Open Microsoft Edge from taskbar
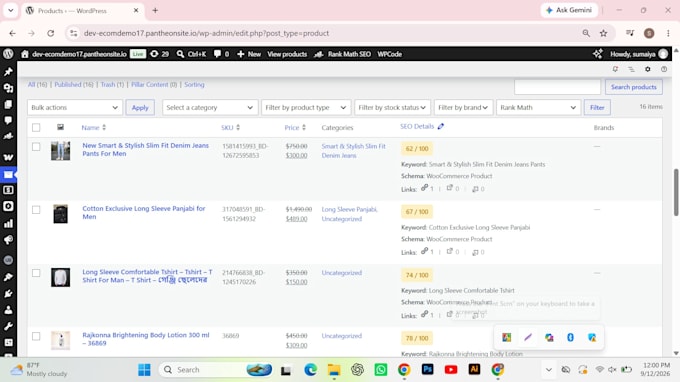680x382 pixels. (310, 369)
